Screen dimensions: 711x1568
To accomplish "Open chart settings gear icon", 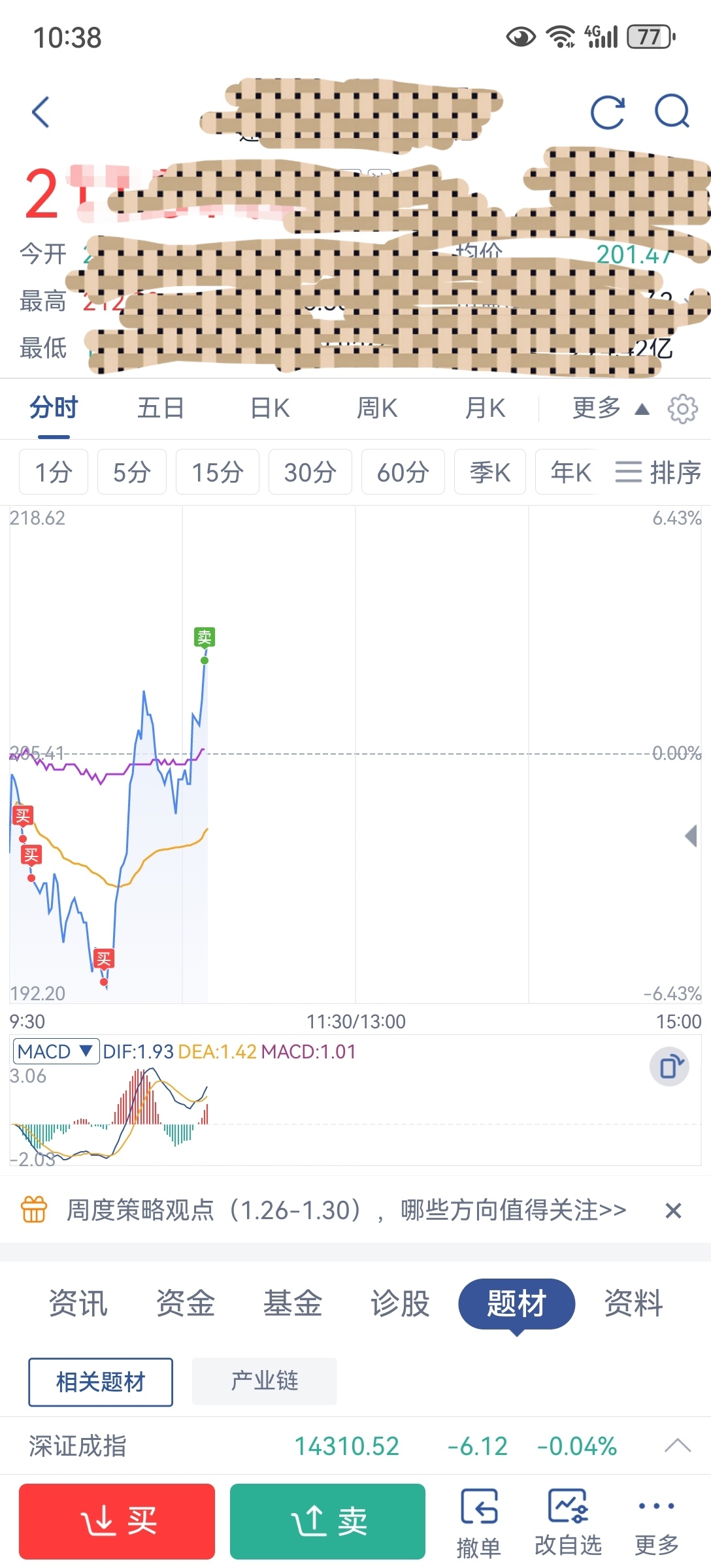I will click(x=682, y=409).
